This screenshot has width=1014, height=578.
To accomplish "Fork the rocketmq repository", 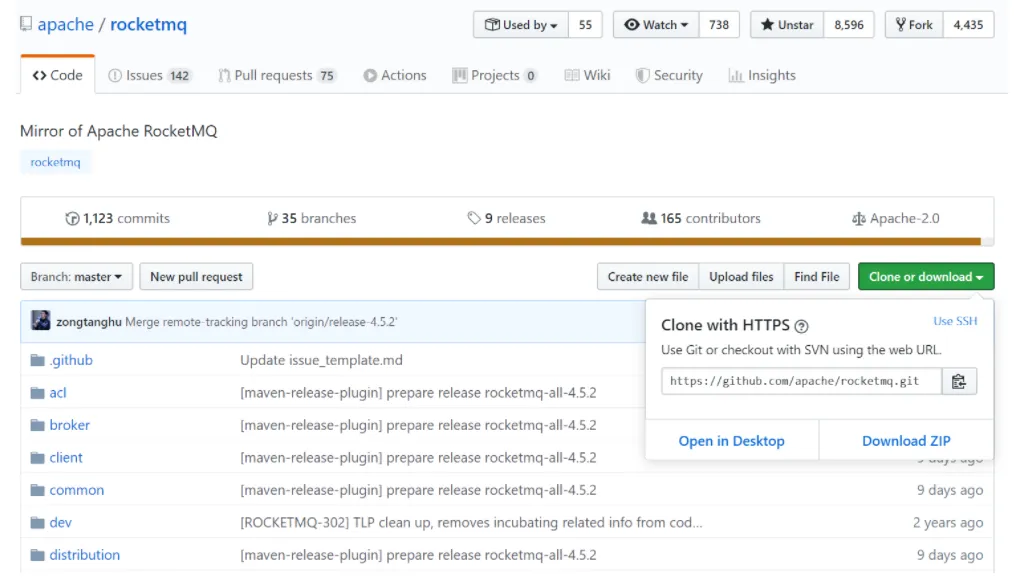I will pos(914,25).
